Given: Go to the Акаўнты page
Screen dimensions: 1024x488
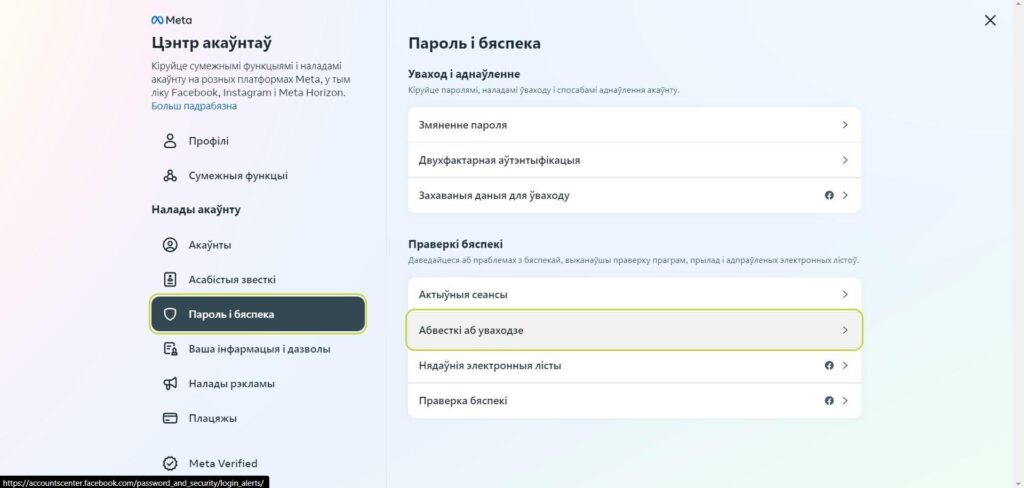Looking at the screenshot, I should [258, 245].
